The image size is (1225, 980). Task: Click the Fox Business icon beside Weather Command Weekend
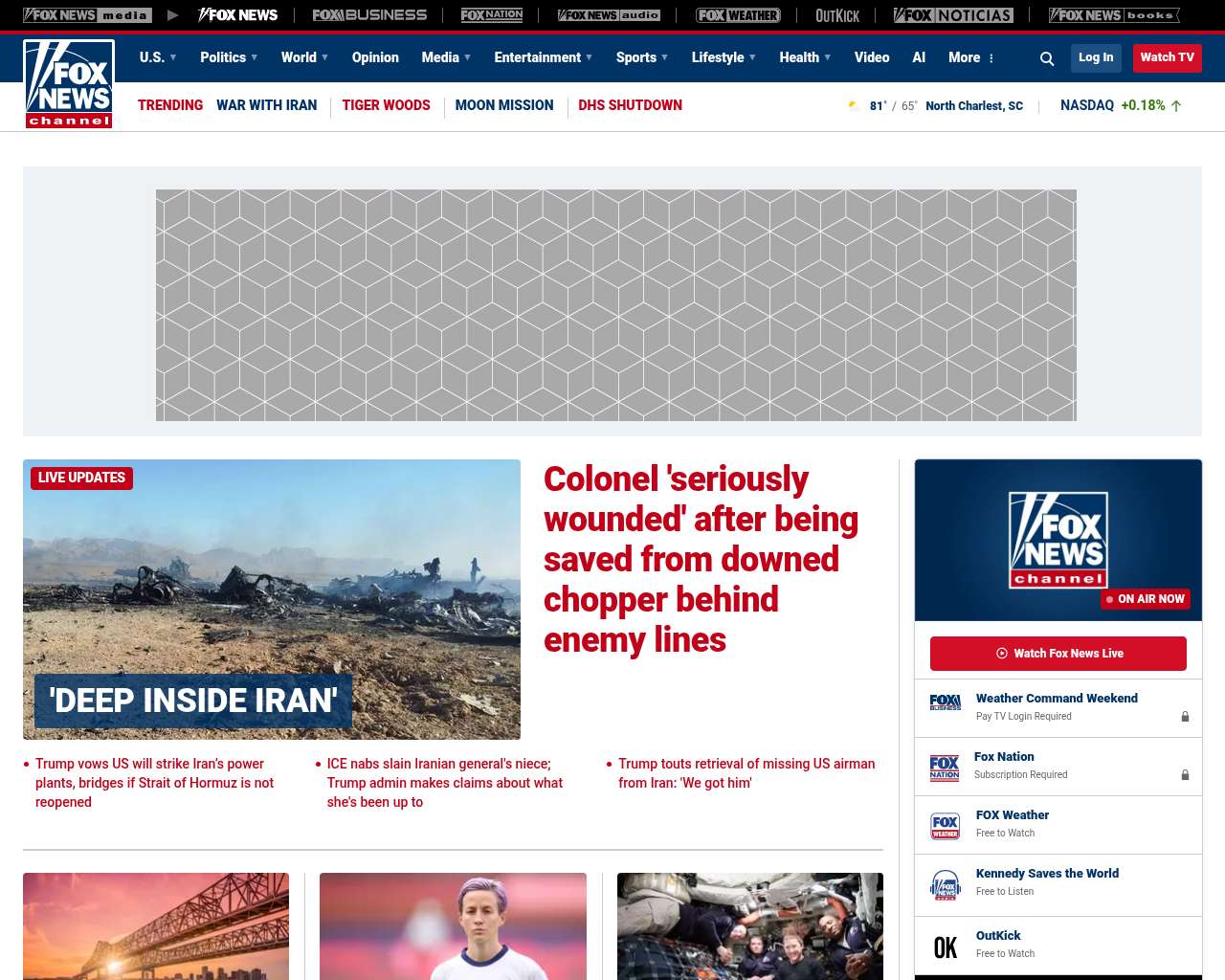[x=946, y=702]
